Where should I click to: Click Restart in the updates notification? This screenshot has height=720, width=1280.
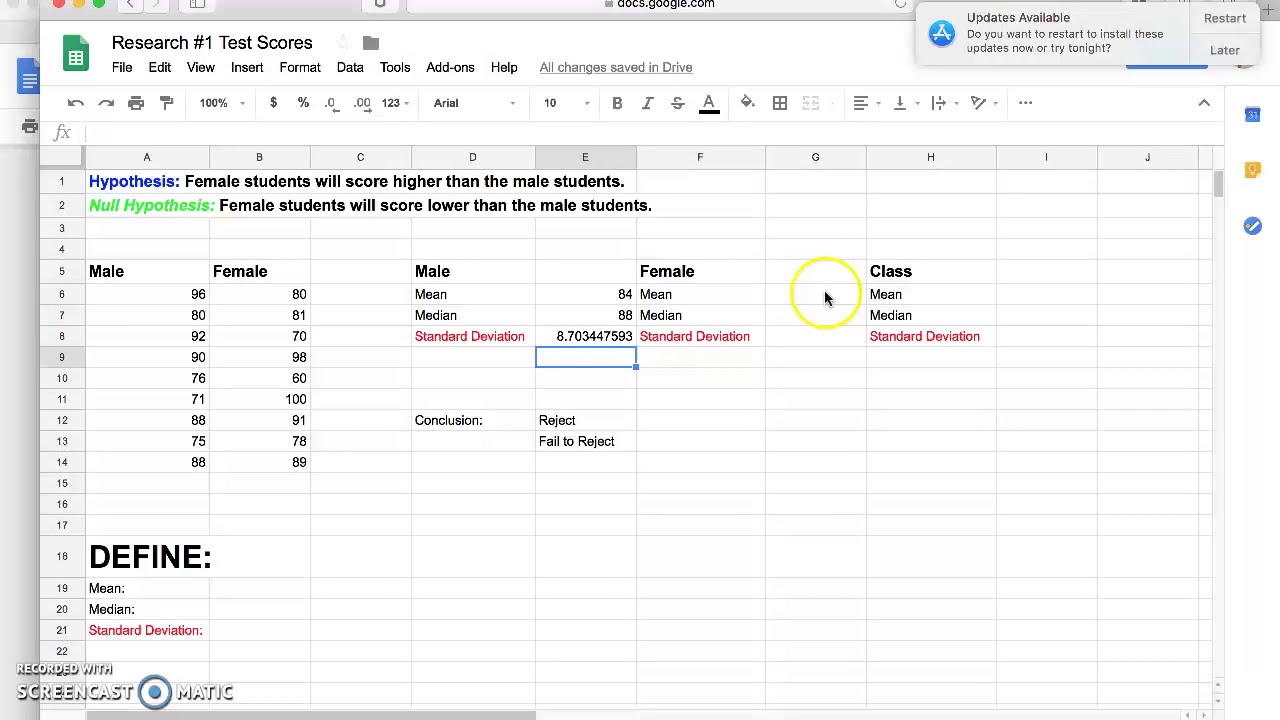(1225, 18)
